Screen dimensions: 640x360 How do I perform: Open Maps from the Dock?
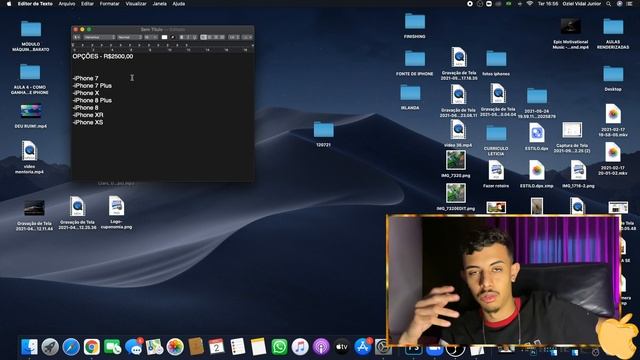[154, 347]
